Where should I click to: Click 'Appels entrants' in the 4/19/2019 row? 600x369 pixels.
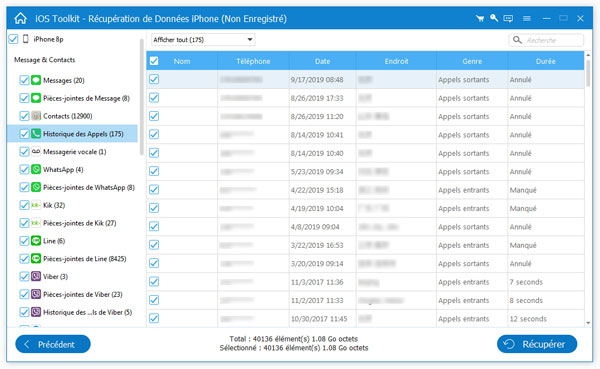(464, 209)
